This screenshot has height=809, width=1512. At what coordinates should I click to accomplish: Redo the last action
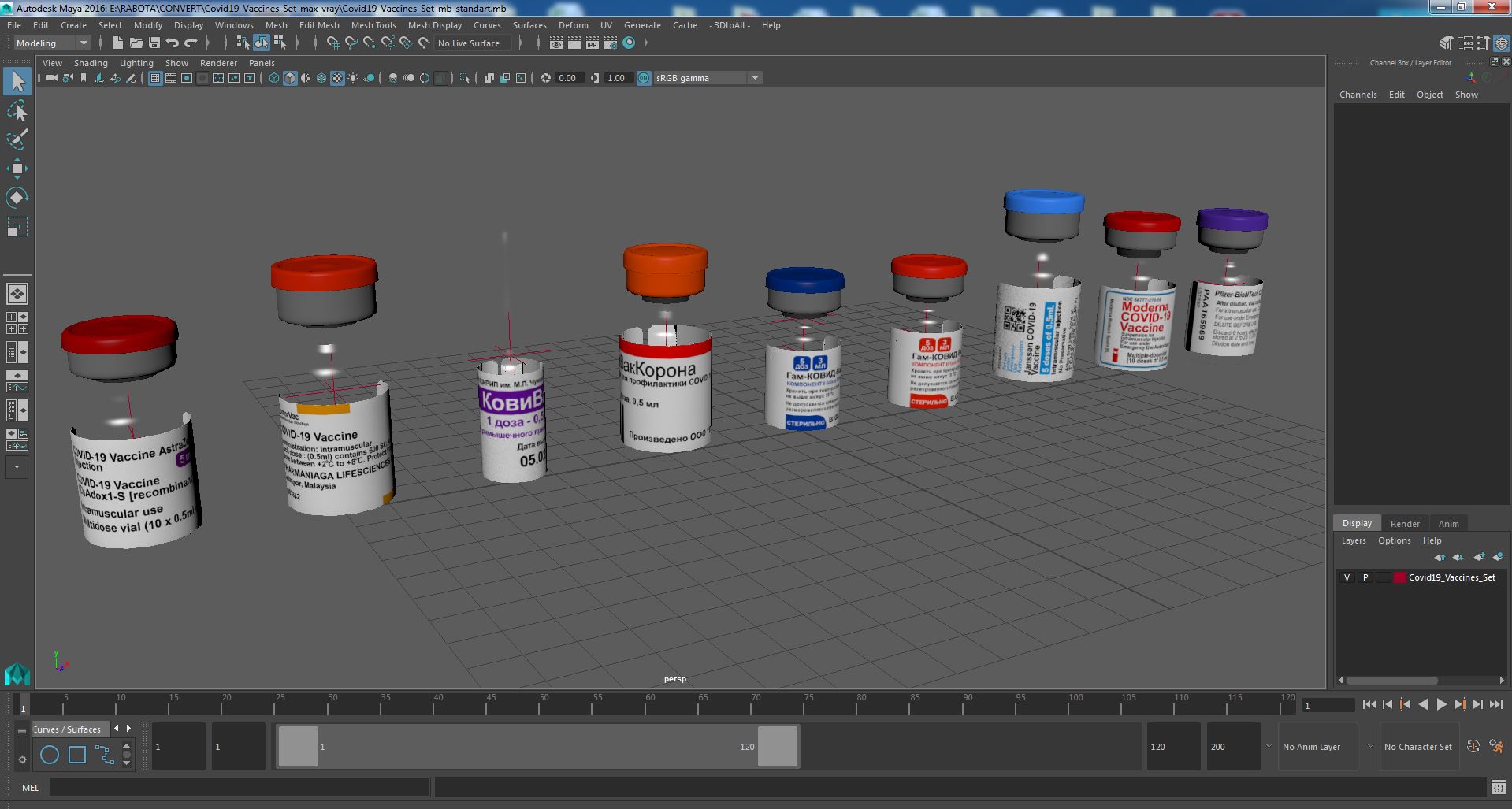191,43
